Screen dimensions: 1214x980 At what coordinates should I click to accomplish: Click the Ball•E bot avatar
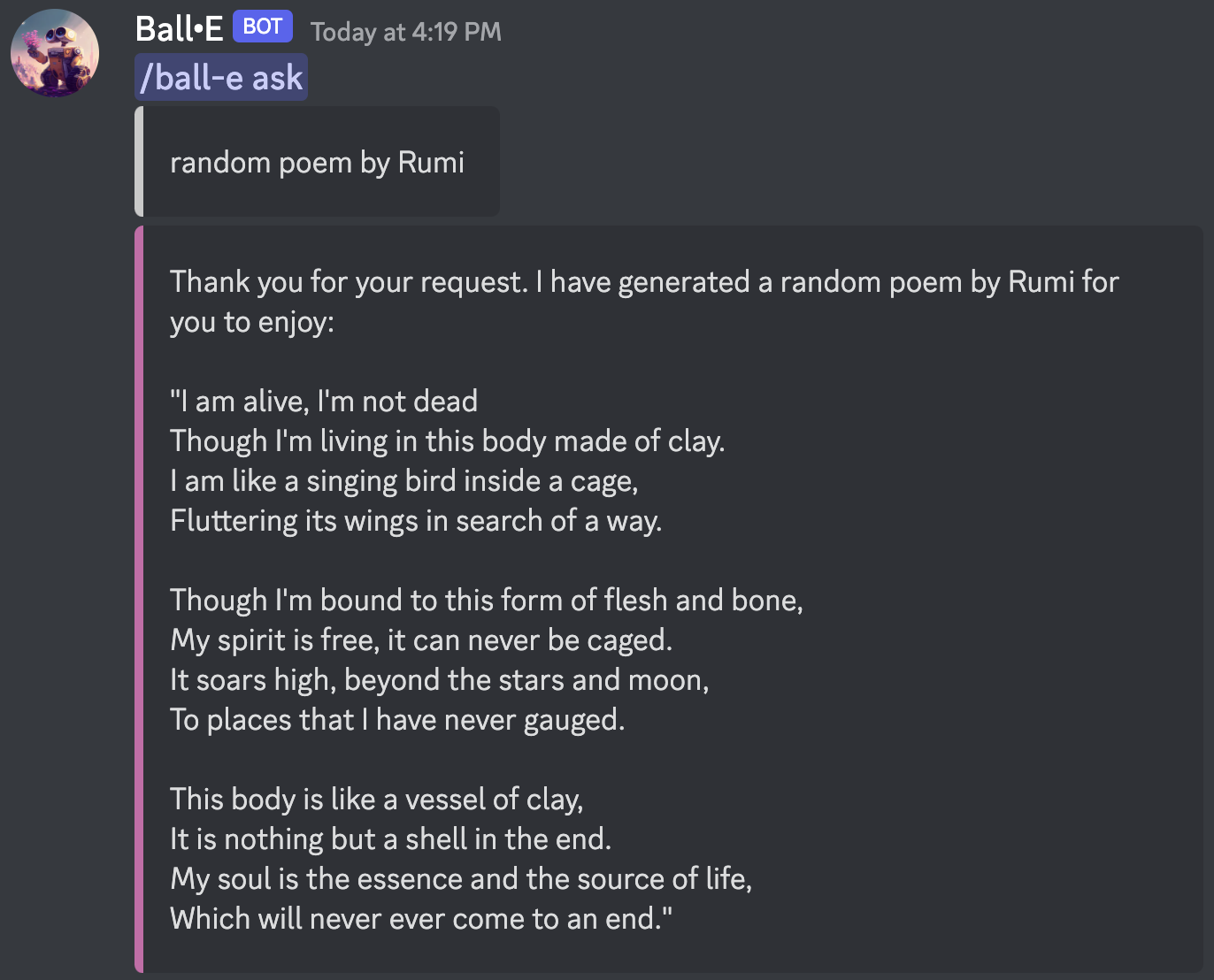pos(55,53)
